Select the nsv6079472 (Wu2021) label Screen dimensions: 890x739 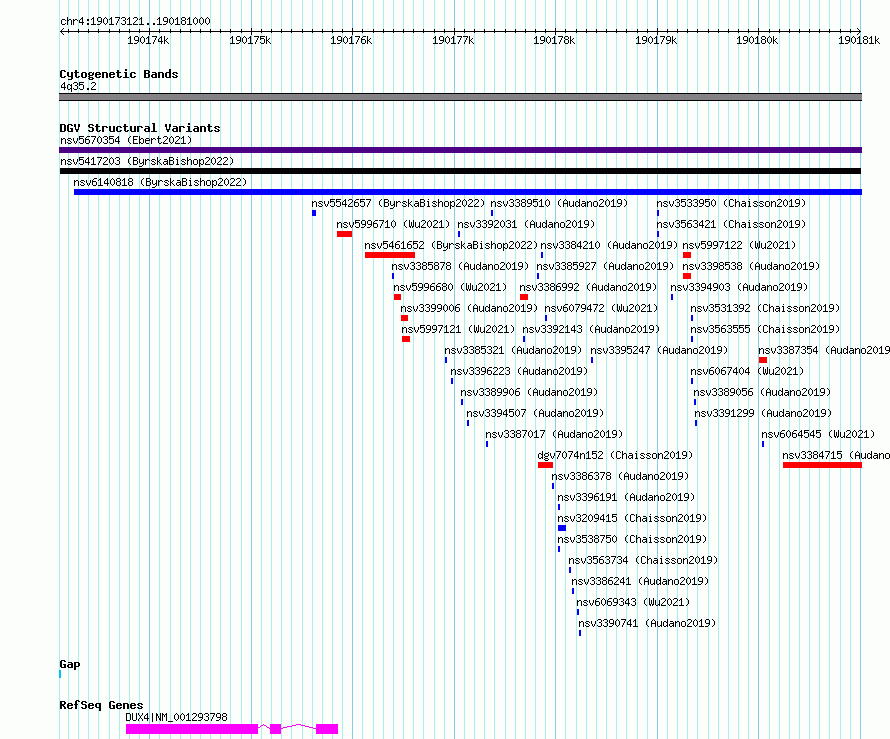click(601, 308)
